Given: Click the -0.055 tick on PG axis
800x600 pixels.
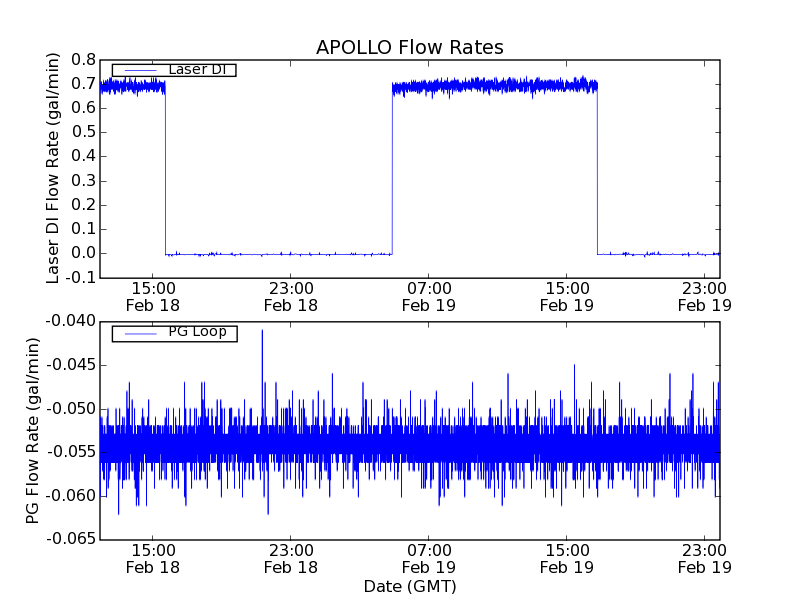Looking at the screenshot, I should point(71,452).
